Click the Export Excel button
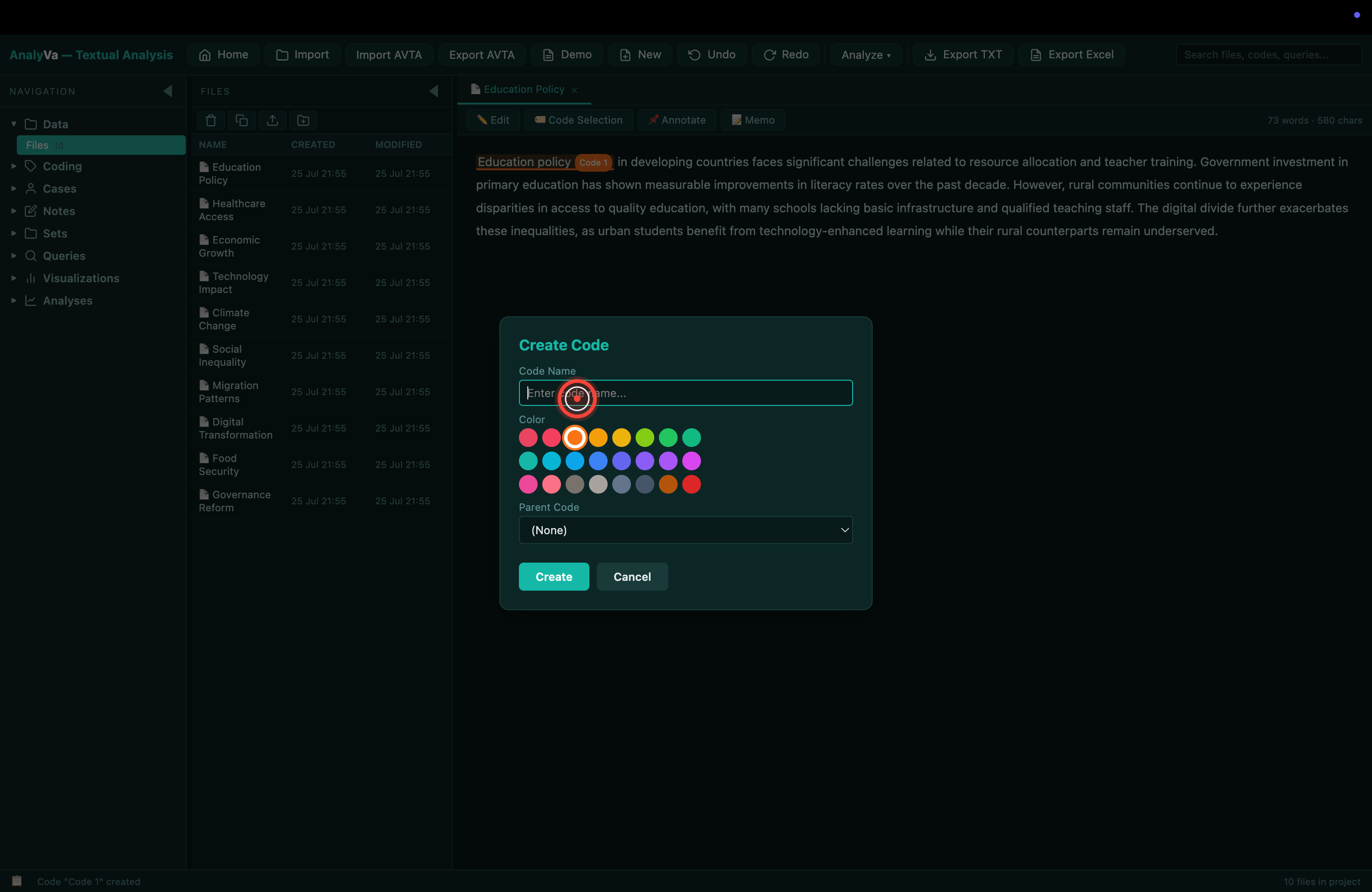The image size is (1372, 892). pos(1071,55)
